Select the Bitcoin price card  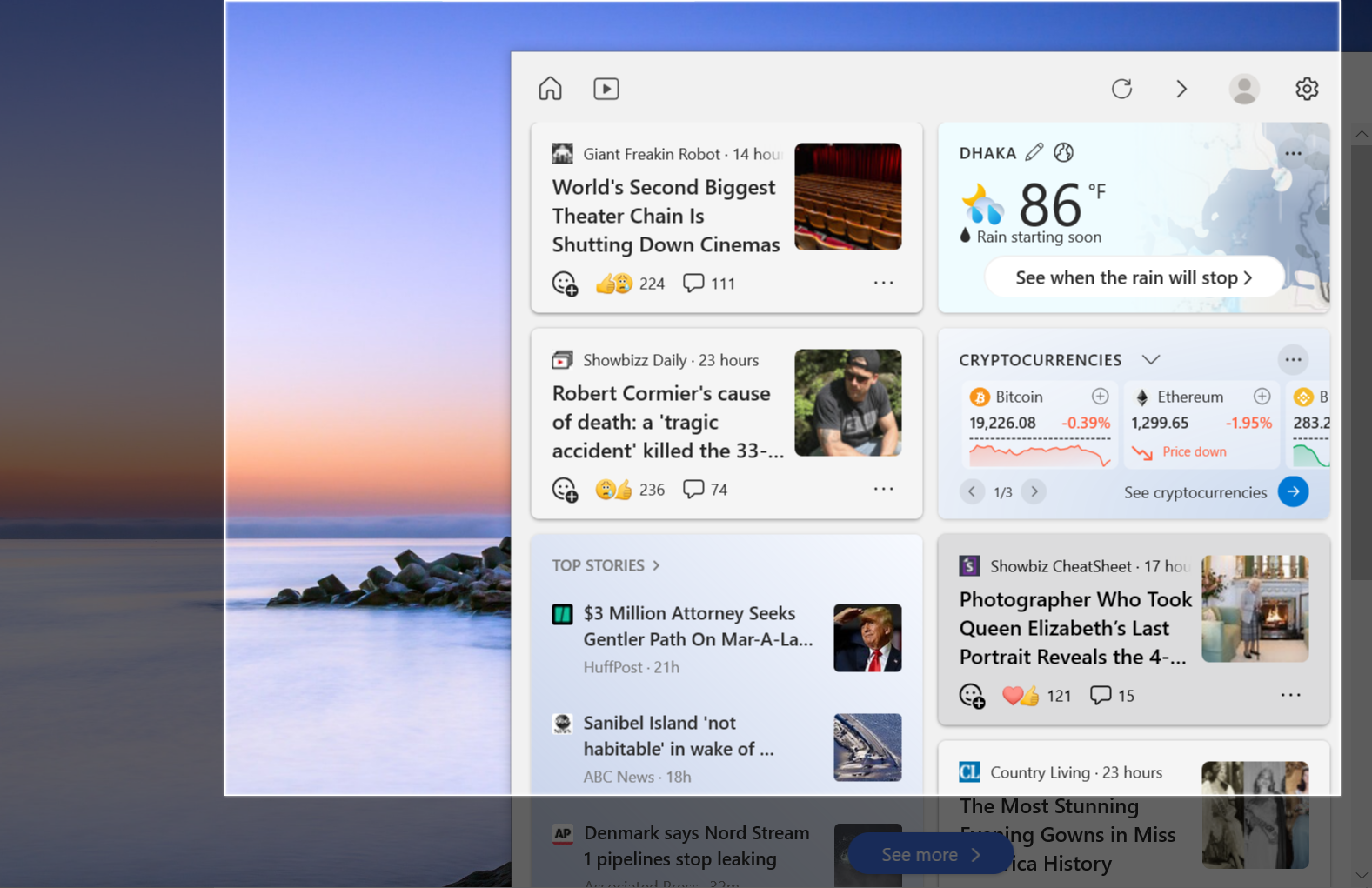[1040, 425]
